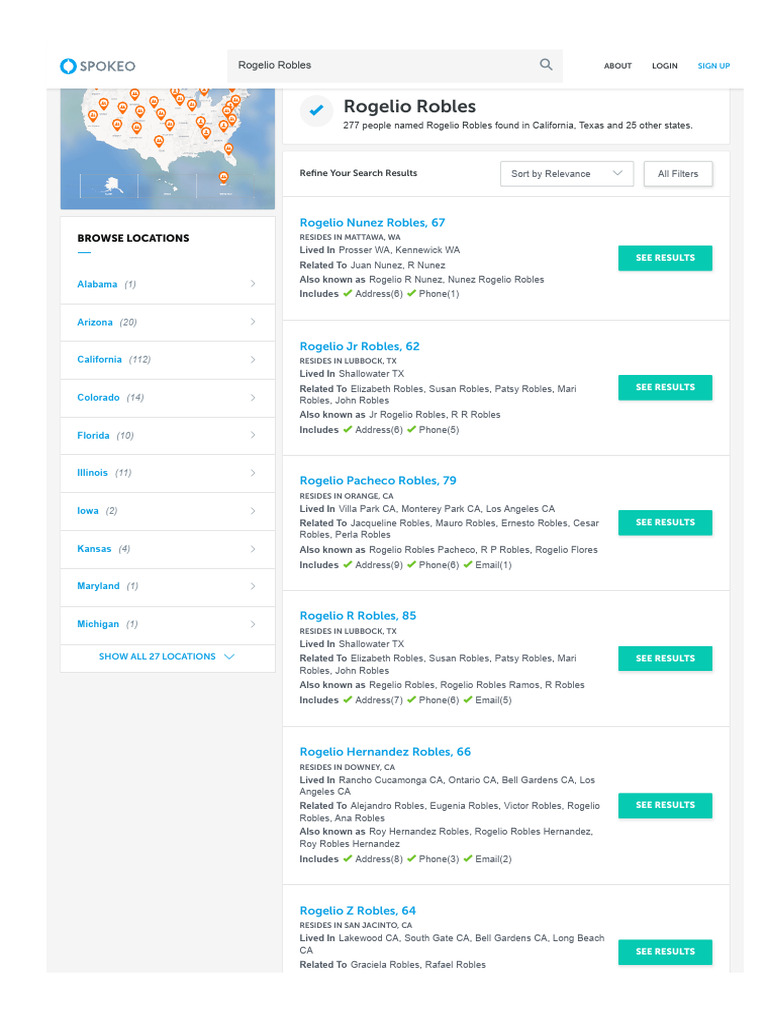Viewport: 768px width, 1024px height.
Task: See results for Rogelio Nunez Robles
Action: [664, 258]
